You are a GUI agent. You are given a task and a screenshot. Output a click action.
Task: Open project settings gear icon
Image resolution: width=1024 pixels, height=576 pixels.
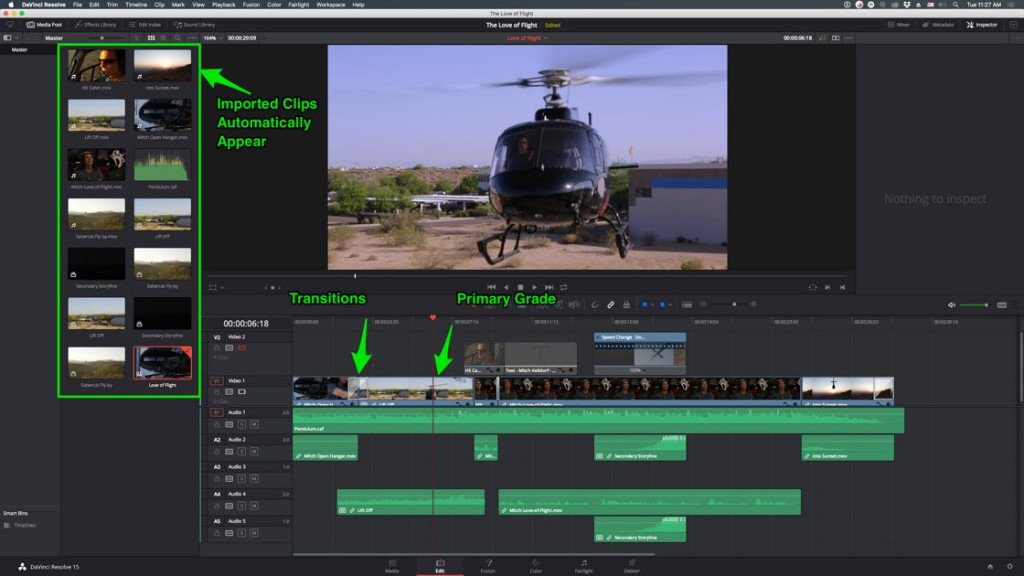(1010, 567)
